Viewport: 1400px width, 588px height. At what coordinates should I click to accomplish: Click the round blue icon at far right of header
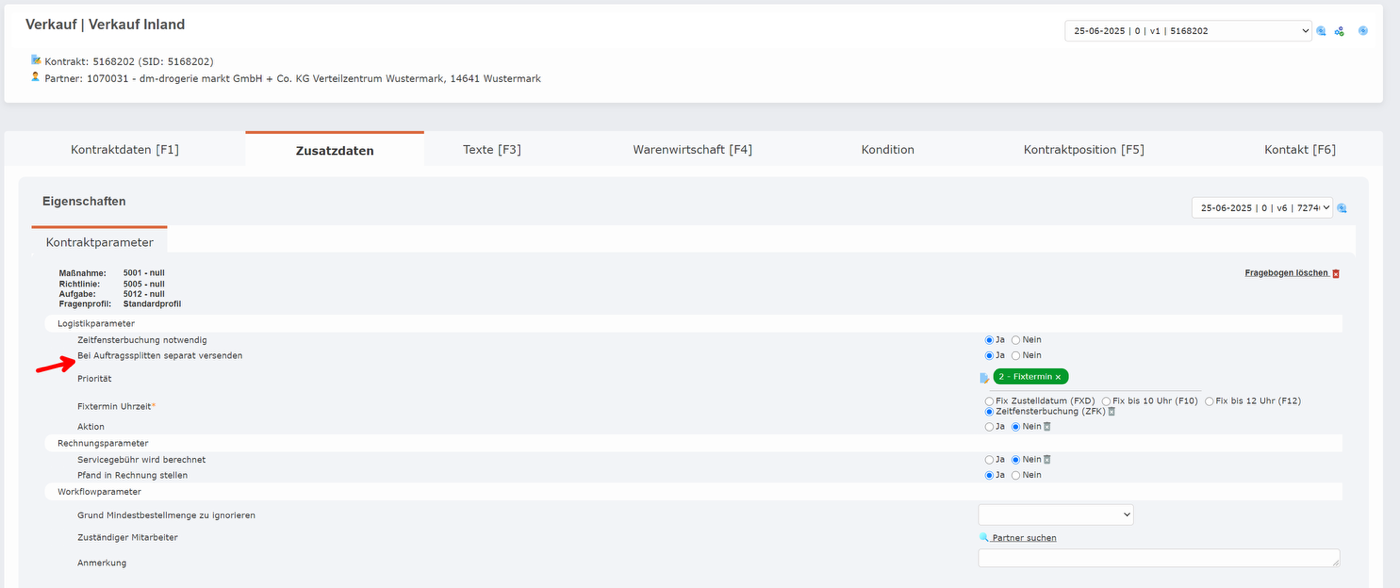pos(1363,31)
